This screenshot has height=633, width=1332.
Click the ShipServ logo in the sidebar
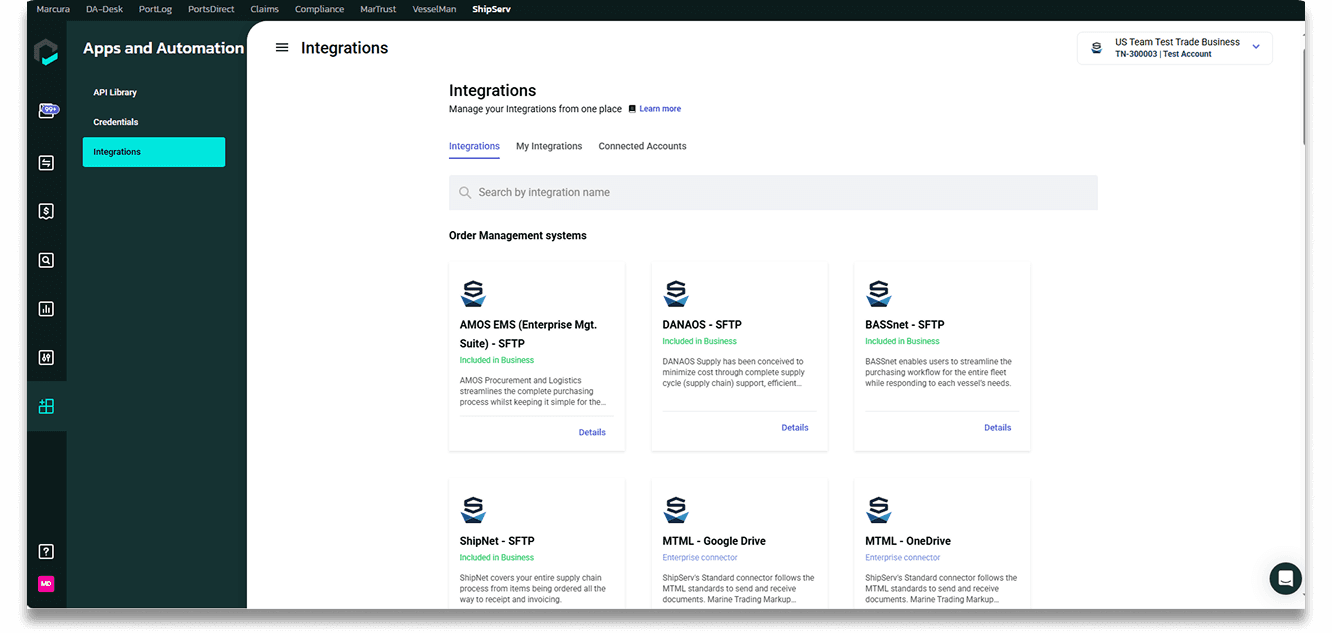(x=46, y=51)
